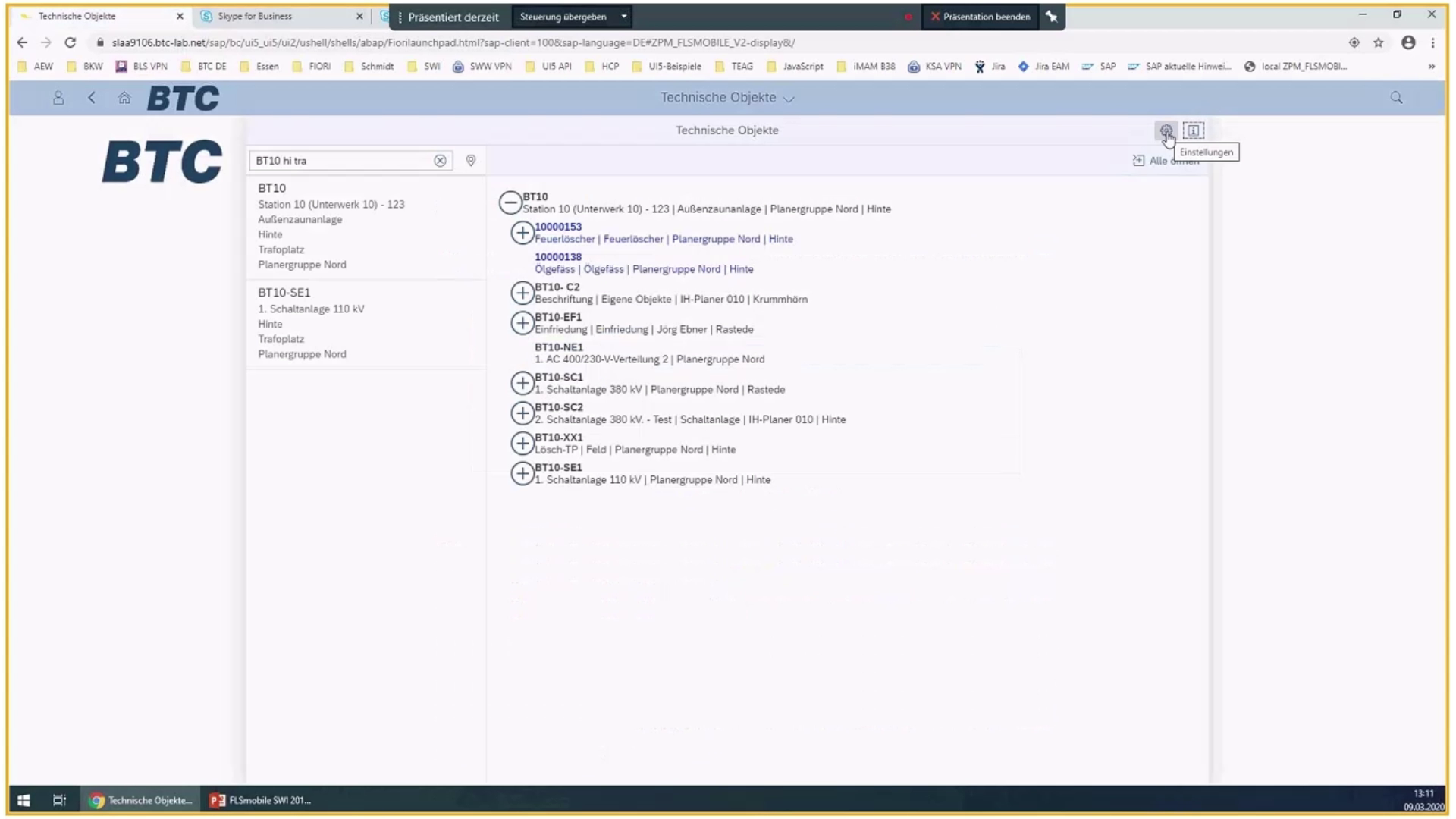Go home using the house icon
The image size is (1456, 819).
tap(124, 98)
